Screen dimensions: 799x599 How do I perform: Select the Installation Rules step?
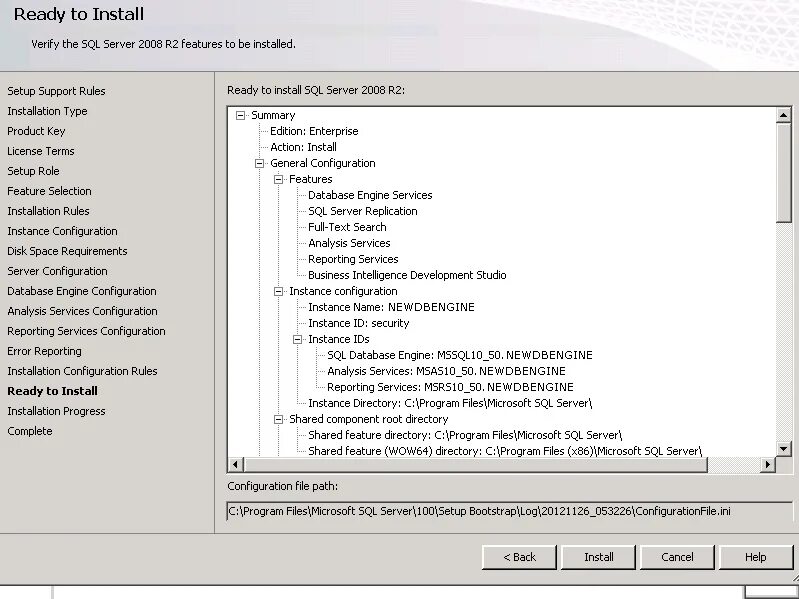[x=48, y=211]
